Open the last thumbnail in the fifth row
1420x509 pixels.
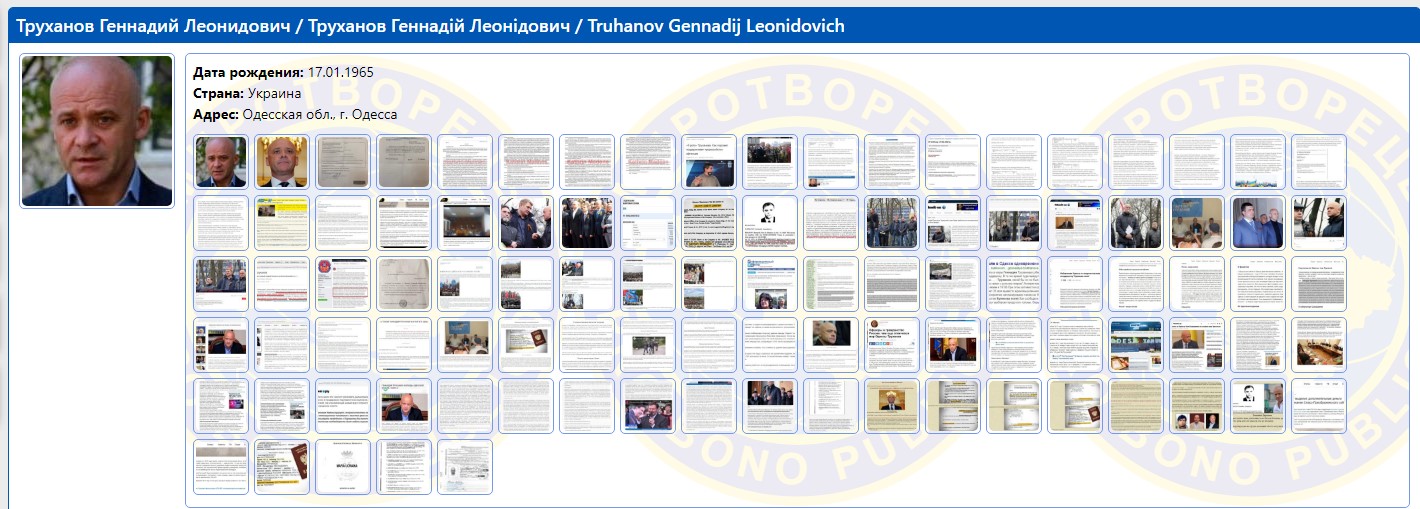click(1318, 406)
